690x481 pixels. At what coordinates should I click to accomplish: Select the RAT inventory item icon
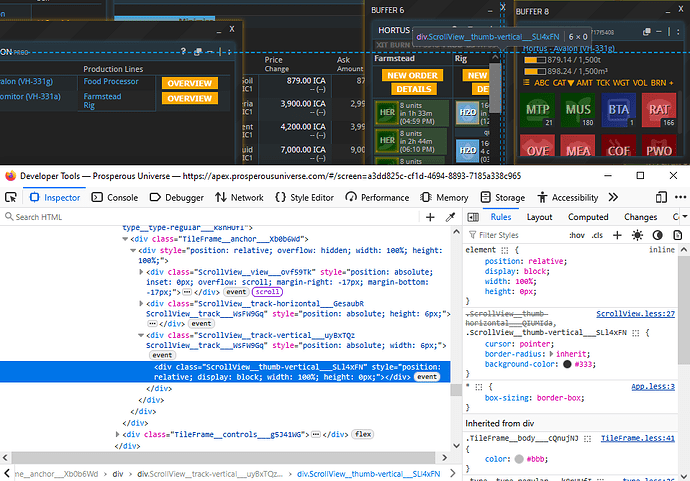[x=659, y=110]
